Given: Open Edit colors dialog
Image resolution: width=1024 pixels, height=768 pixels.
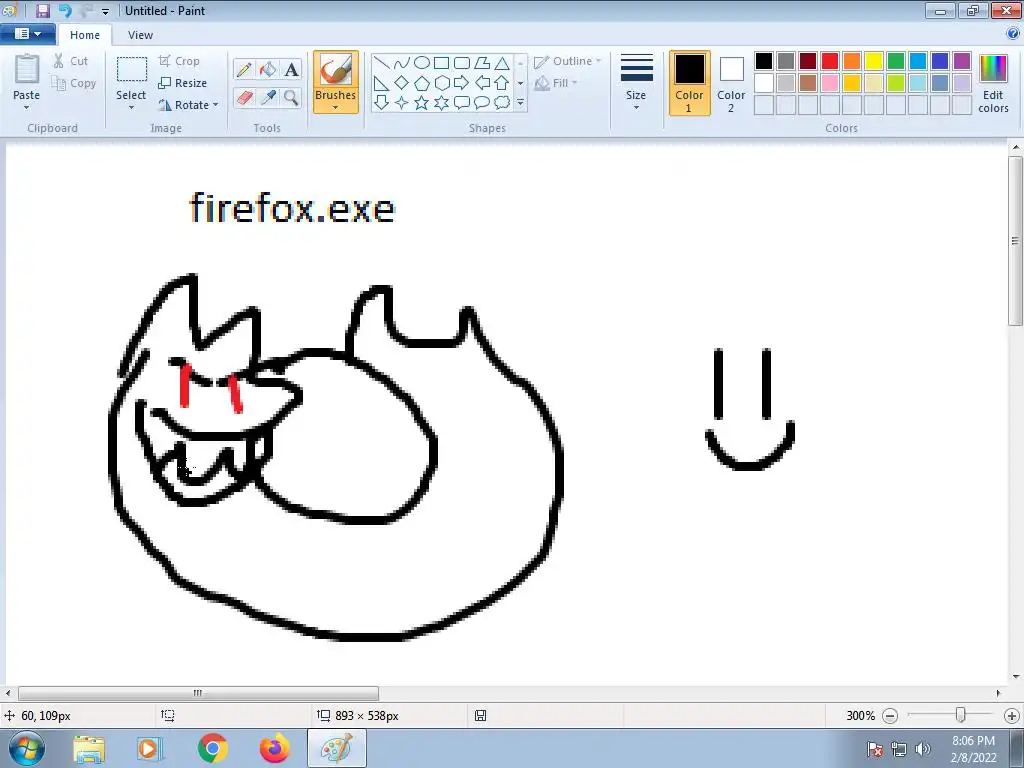Looking at the screenshot, I should [993, 83].
